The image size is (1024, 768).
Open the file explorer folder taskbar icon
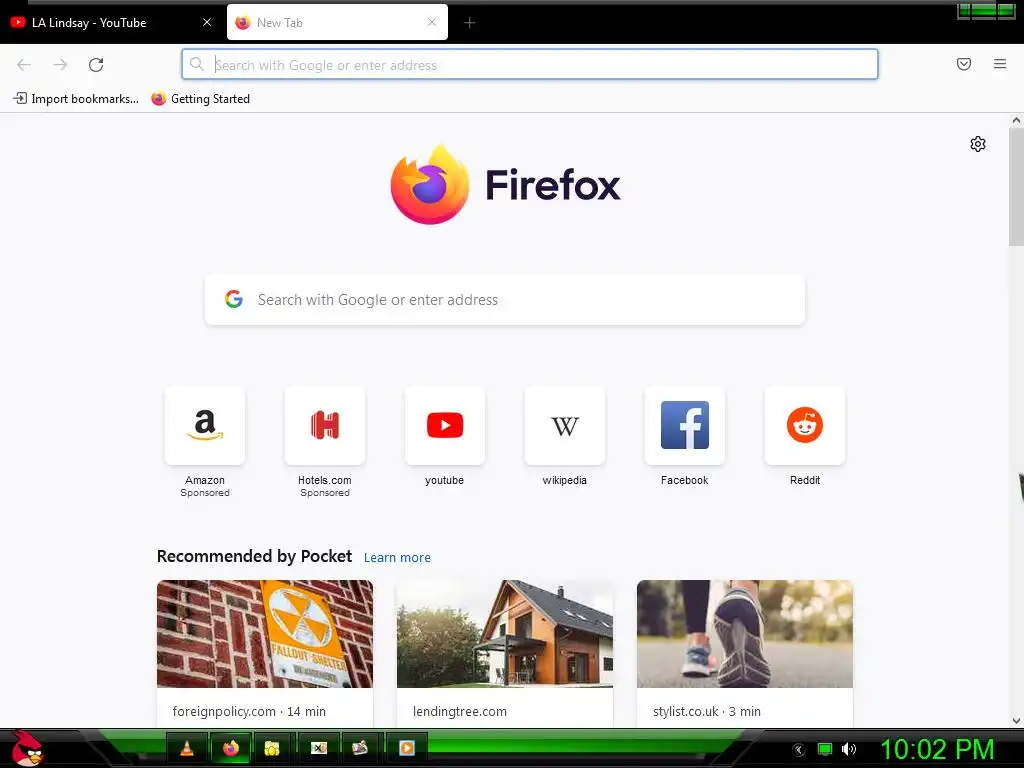pos(272,748)
